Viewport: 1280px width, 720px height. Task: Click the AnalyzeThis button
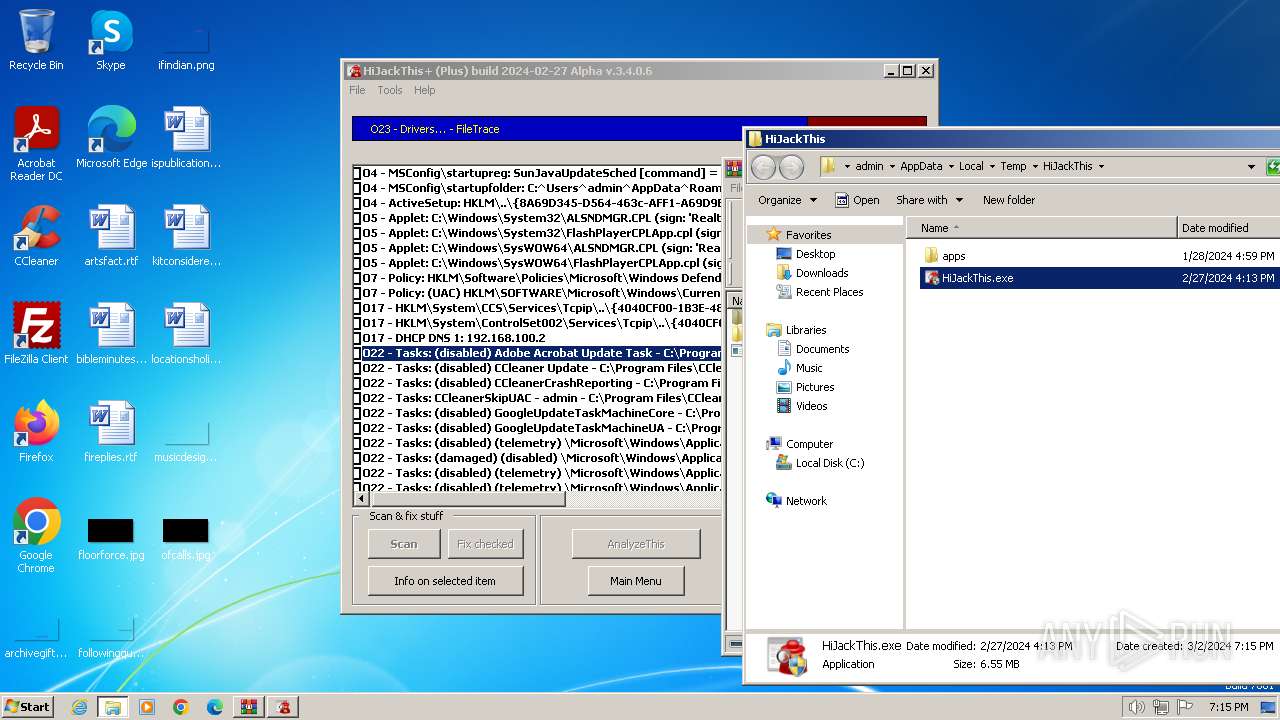tap(636, 544)
